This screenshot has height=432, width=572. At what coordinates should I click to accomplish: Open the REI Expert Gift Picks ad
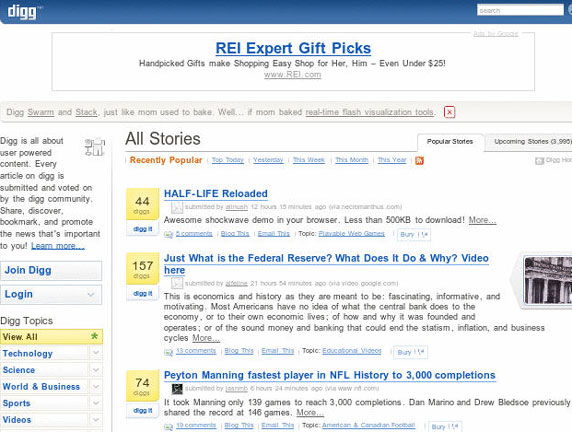click(x=293, y=48)
